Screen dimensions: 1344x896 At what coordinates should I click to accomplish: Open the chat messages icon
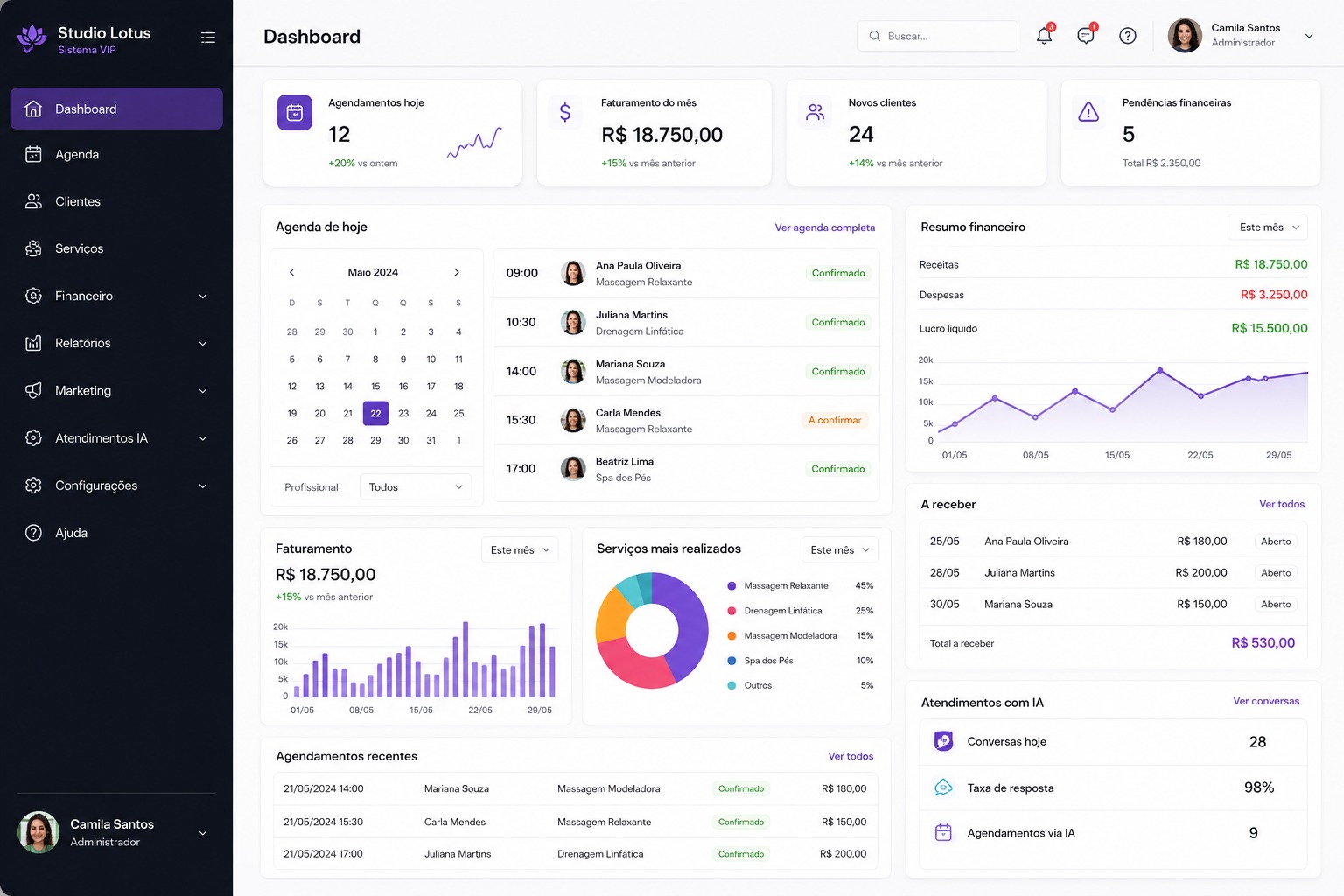(1086, 36)
